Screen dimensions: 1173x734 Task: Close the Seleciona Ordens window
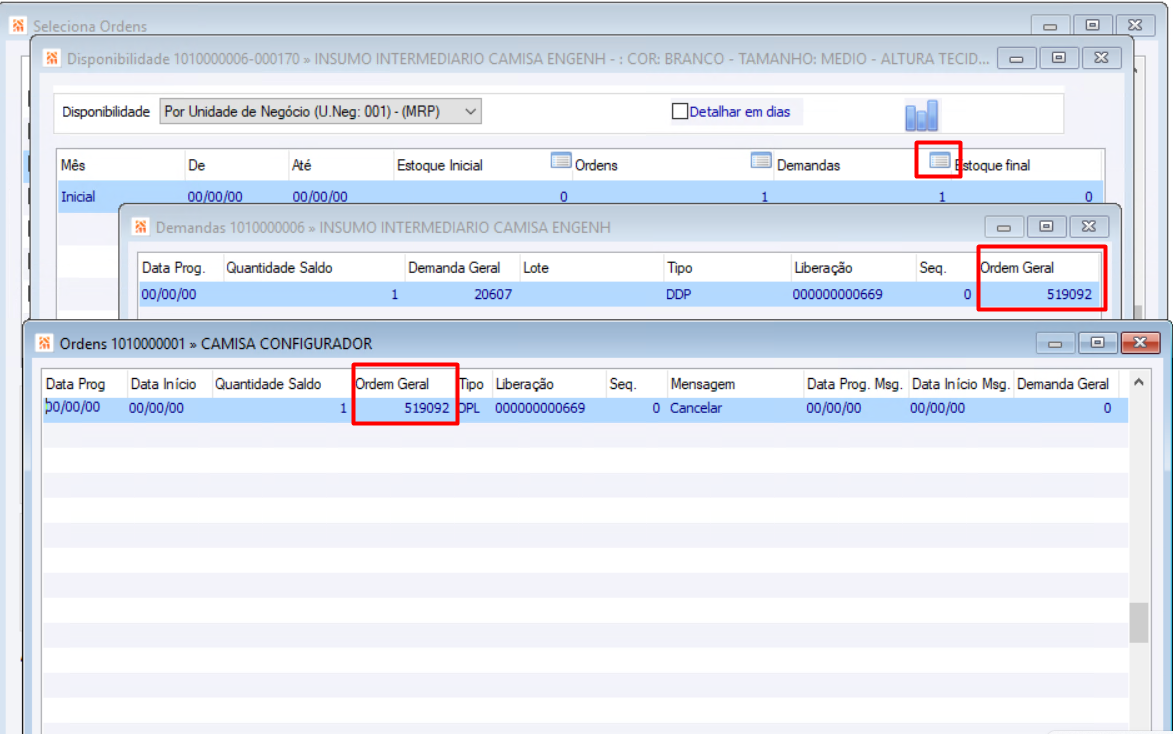coord(1135,25)
